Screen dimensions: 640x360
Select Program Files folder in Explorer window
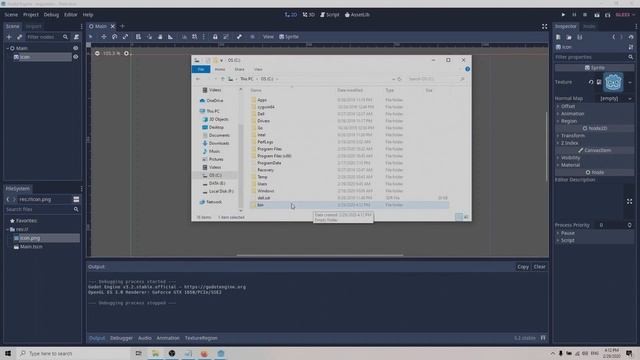pos(269,149)
